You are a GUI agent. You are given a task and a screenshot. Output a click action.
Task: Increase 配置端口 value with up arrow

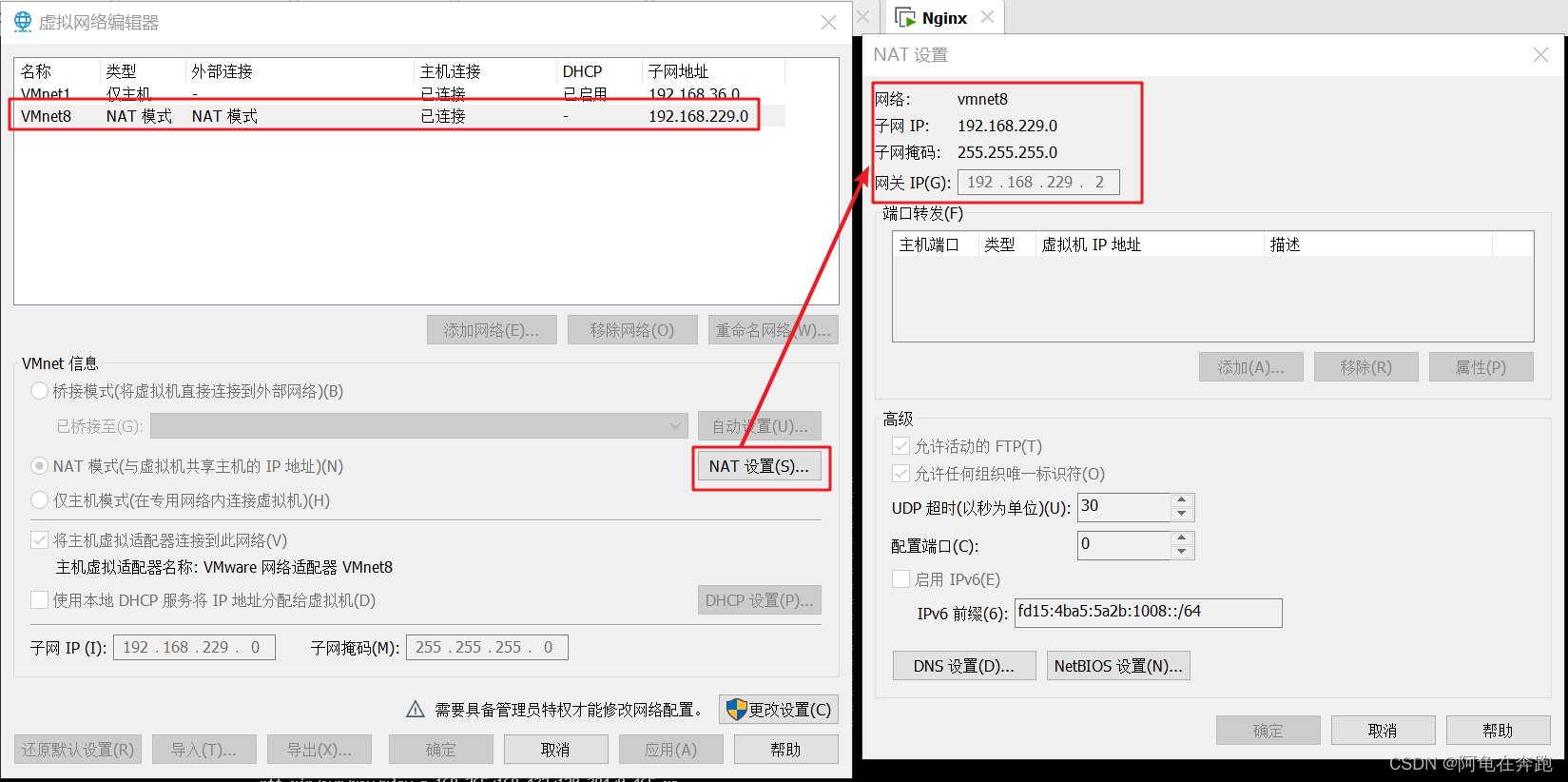tap(1181, 538)
